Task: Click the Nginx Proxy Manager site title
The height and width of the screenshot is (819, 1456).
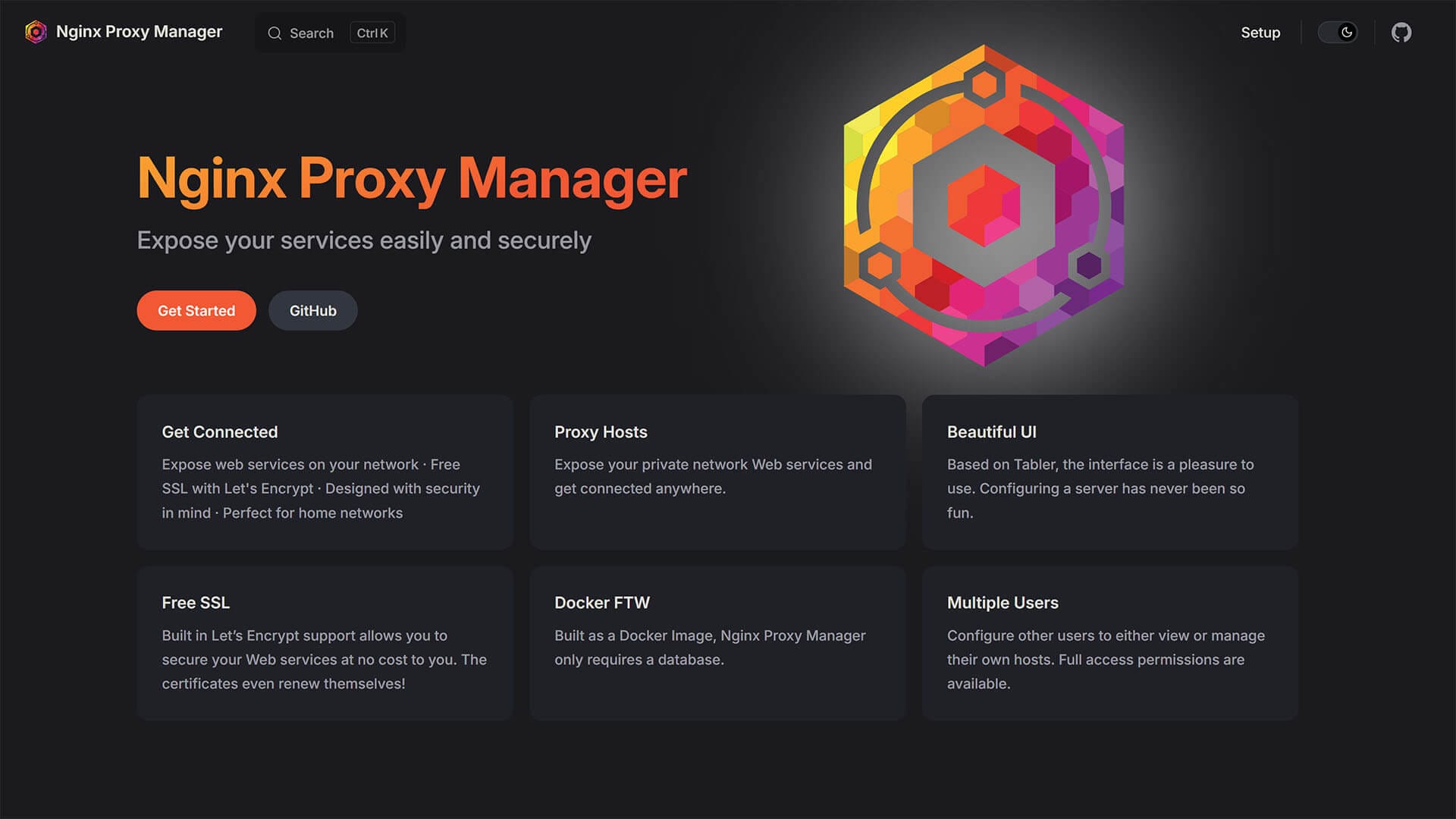Action: (139, 32)
